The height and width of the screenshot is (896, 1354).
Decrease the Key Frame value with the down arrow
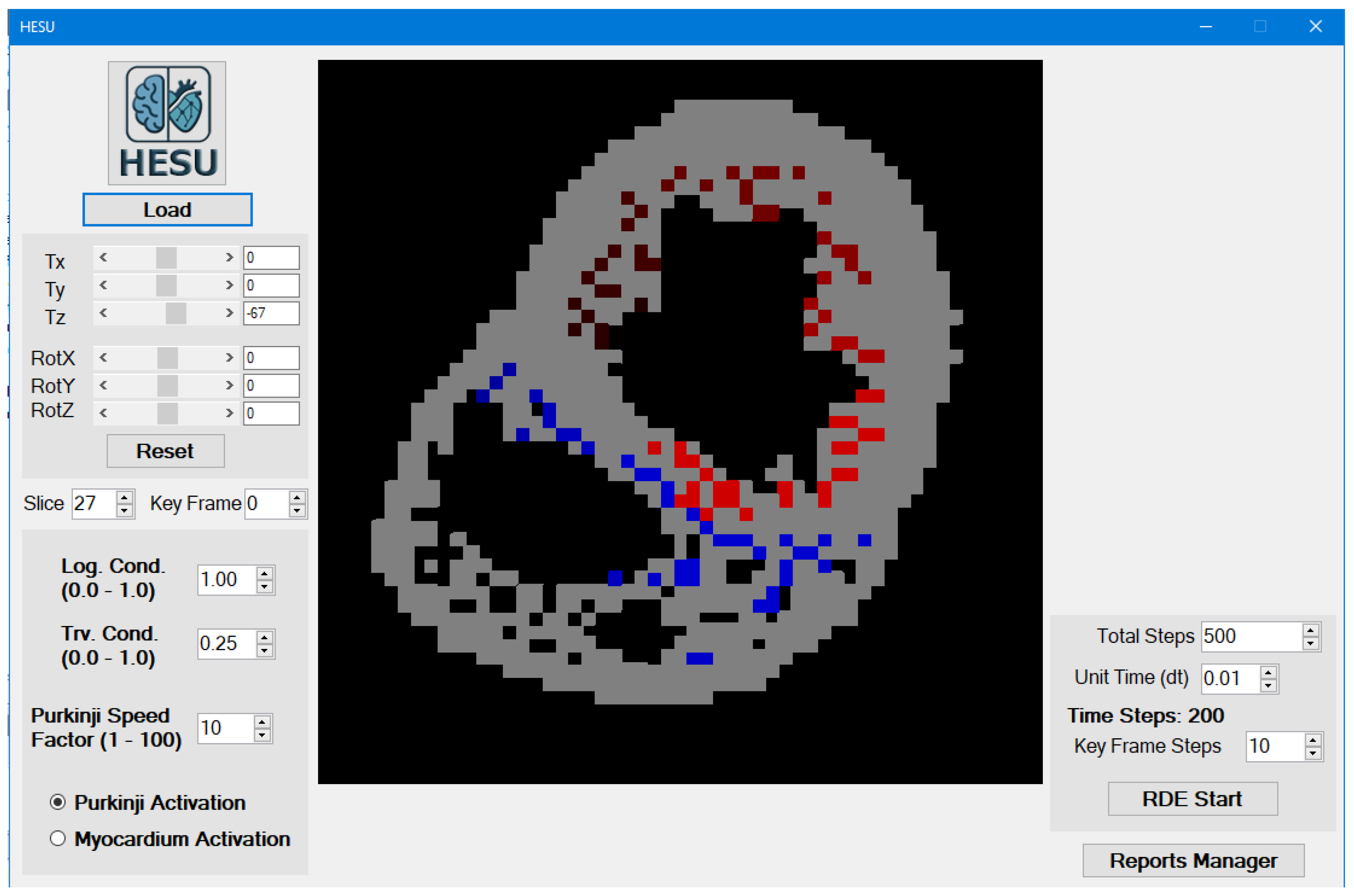297,510
